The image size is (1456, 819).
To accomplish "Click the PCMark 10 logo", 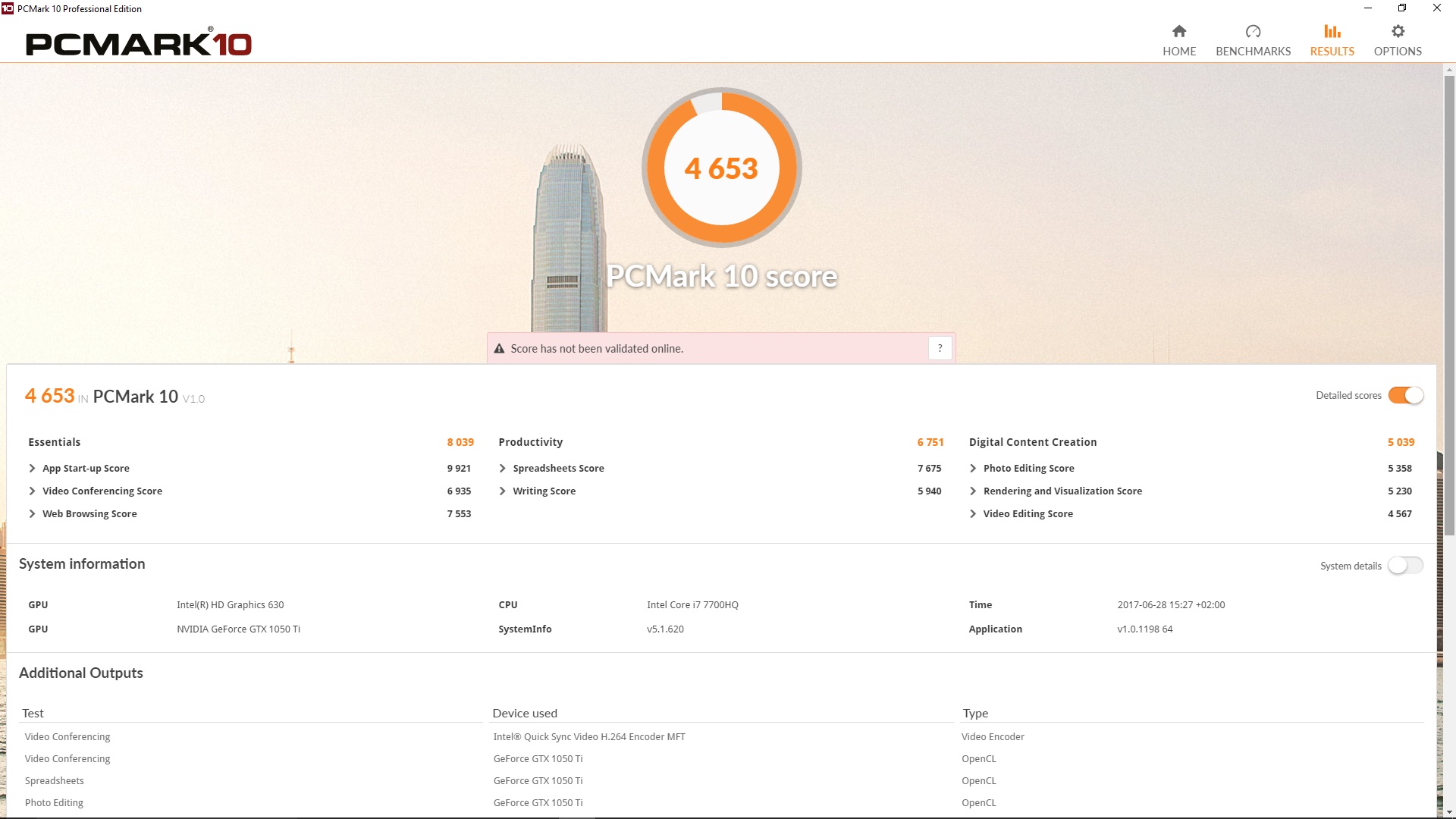I will (139, 43).
